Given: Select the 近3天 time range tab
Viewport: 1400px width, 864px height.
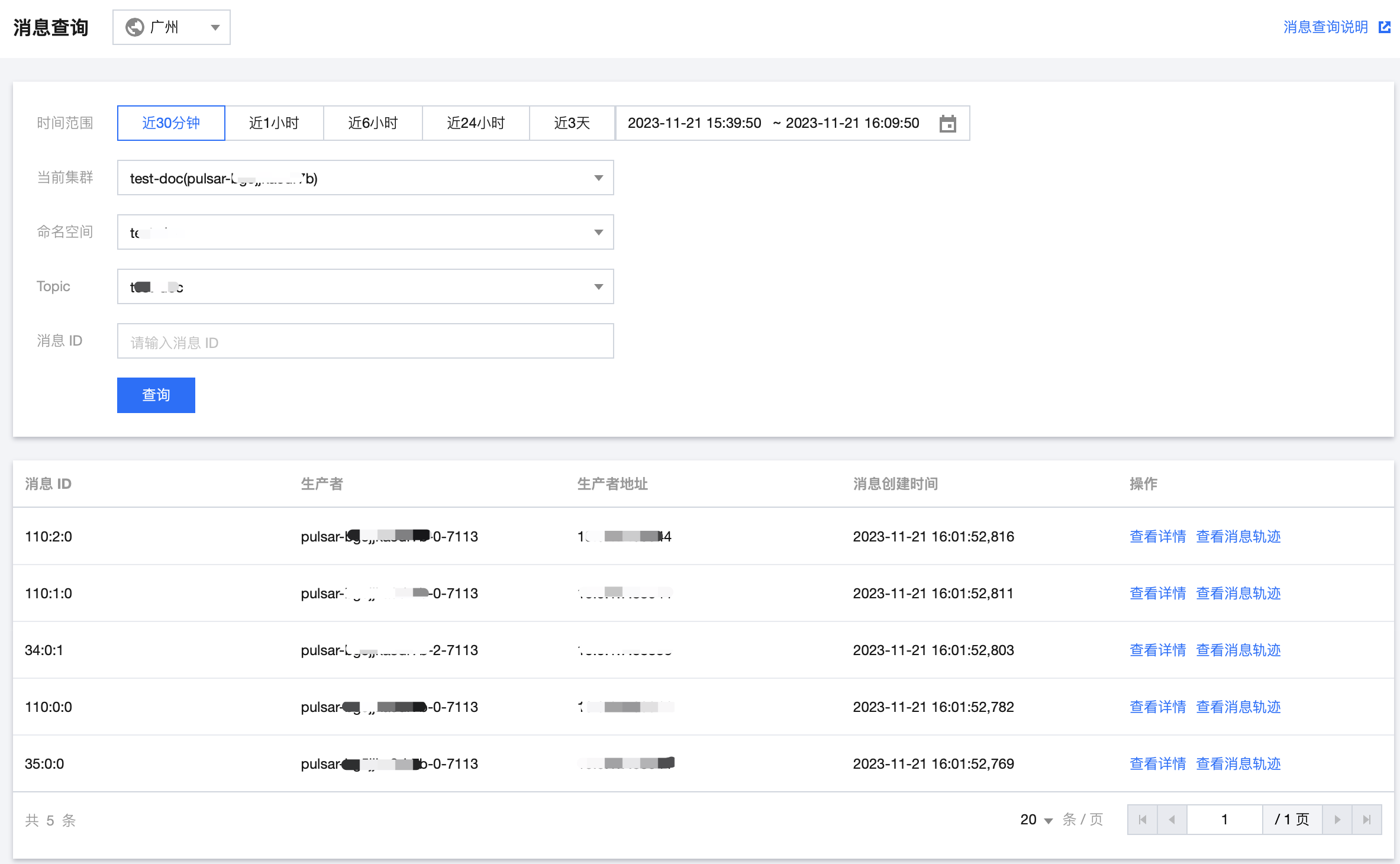Looking at the screenshot, I should click(x=572, y=123).
